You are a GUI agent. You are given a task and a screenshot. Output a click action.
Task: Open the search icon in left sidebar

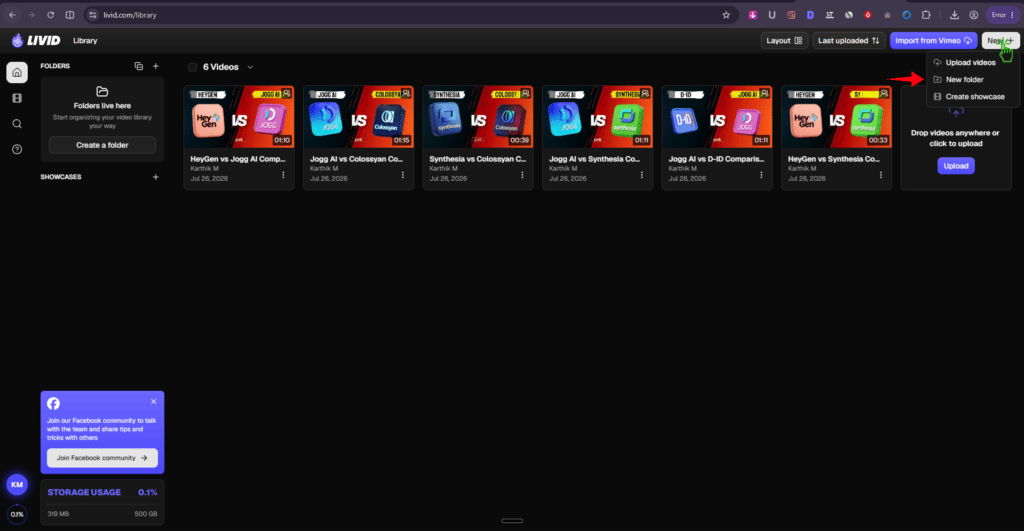pyautogui.click(x=17, y=123)
